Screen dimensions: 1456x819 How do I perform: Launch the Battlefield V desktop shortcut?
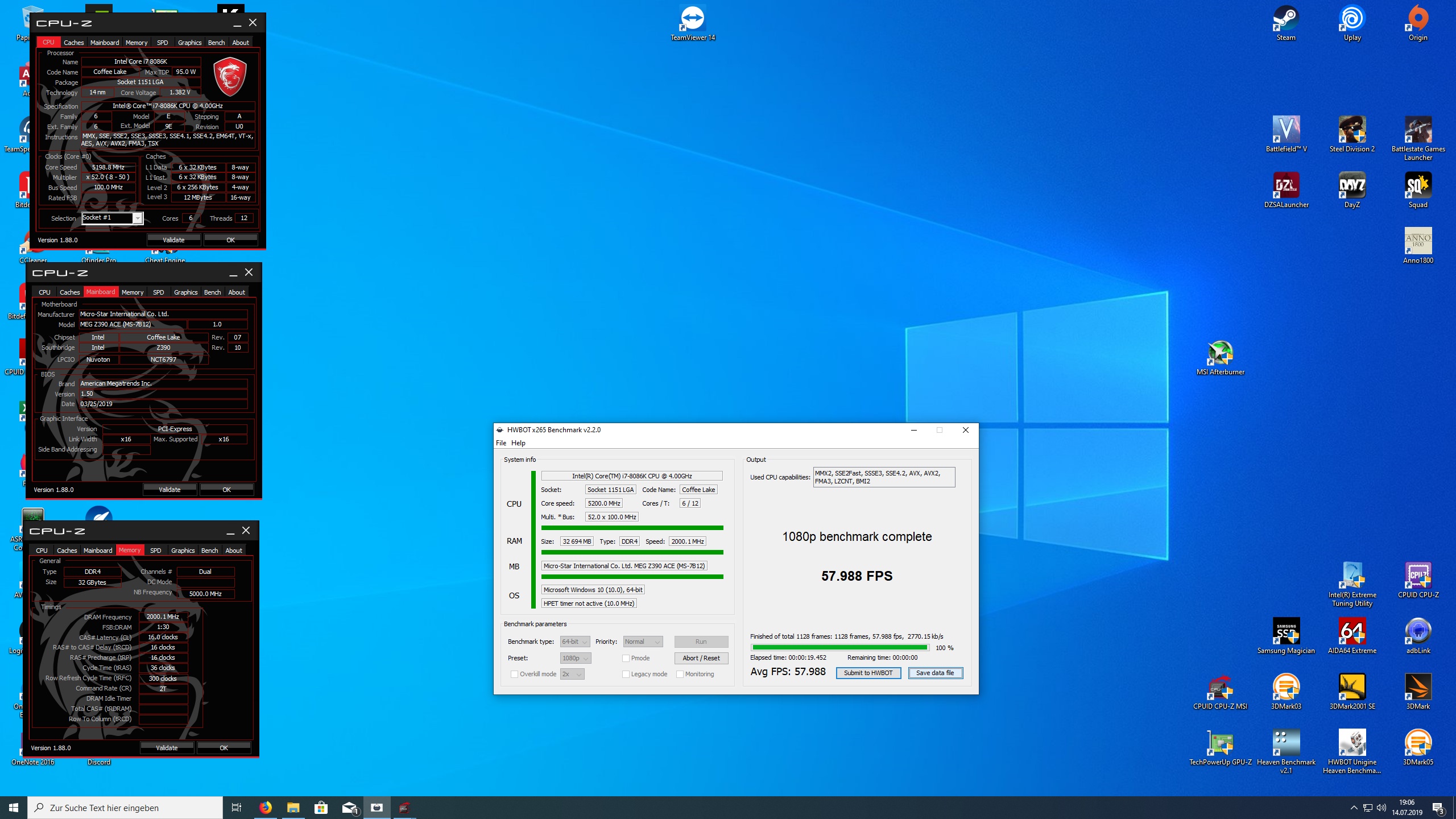tap(1286, 134)
